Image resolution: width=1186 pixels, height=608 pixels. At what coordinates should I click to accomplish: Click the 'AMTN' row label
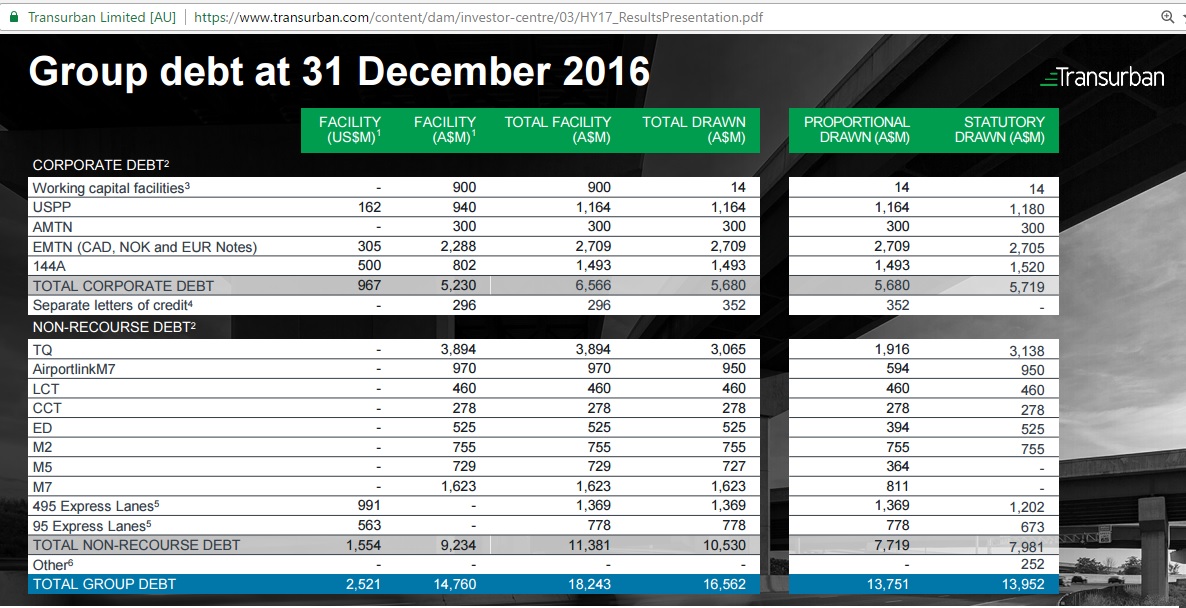(53, 227)
